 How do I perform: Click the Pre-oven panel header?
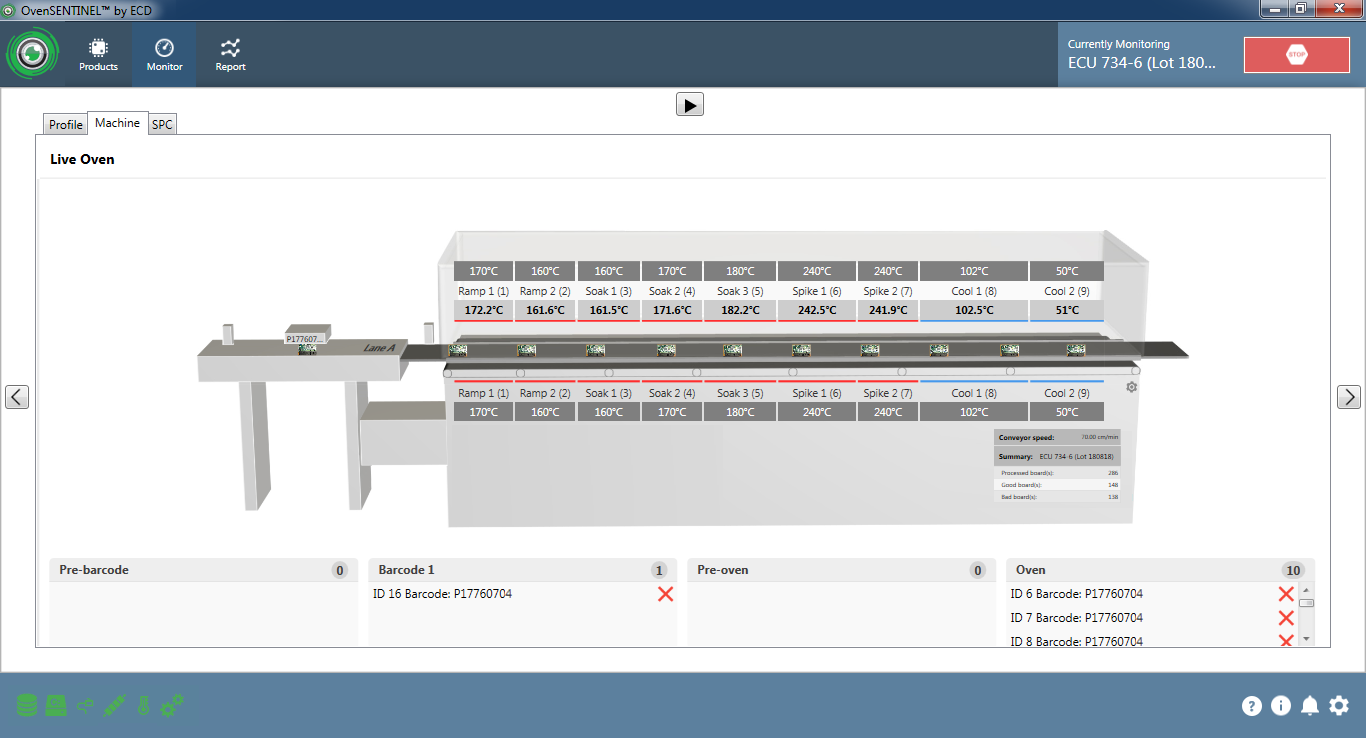[x=842, y=570]
